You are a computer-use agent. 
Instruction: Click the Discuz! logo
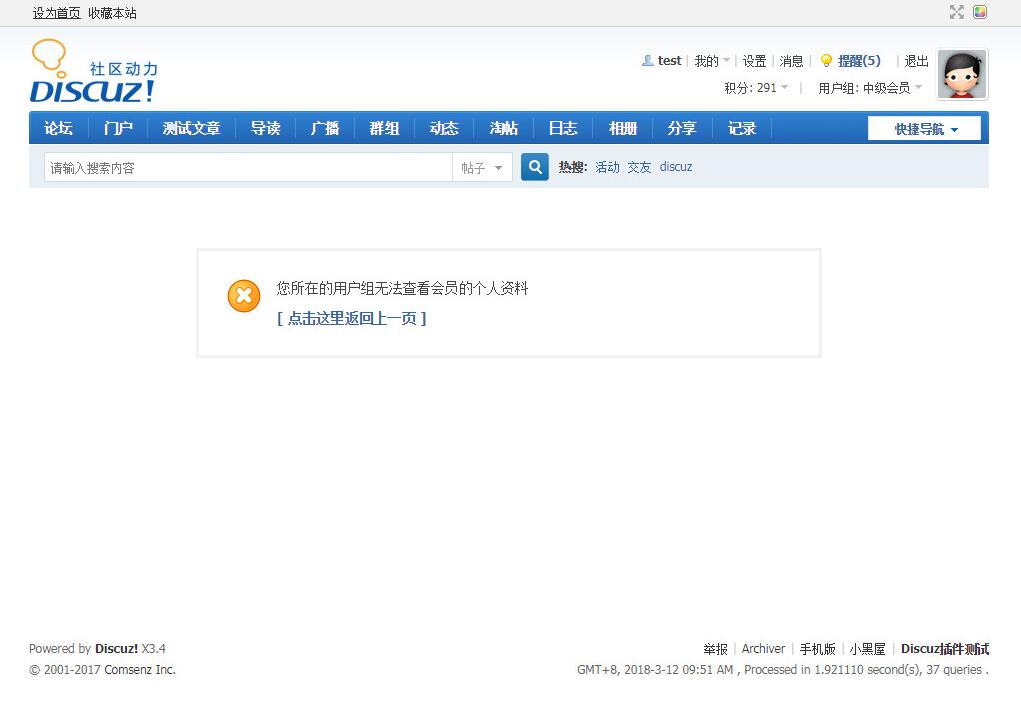[93, 71]
